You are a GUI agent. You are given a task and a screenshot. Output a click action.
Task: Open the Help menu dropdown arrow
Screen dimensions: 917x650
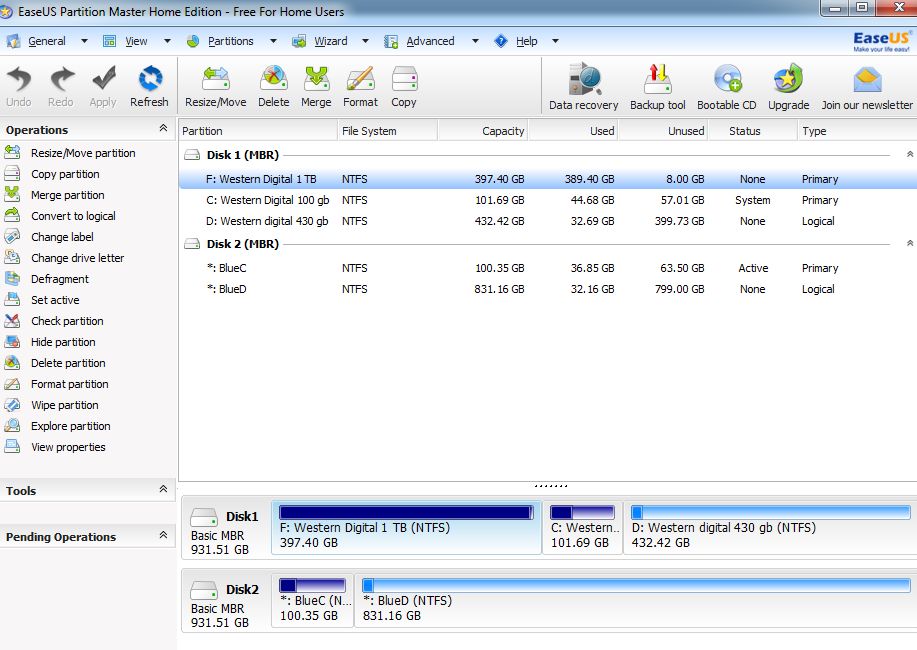(556, 42)
